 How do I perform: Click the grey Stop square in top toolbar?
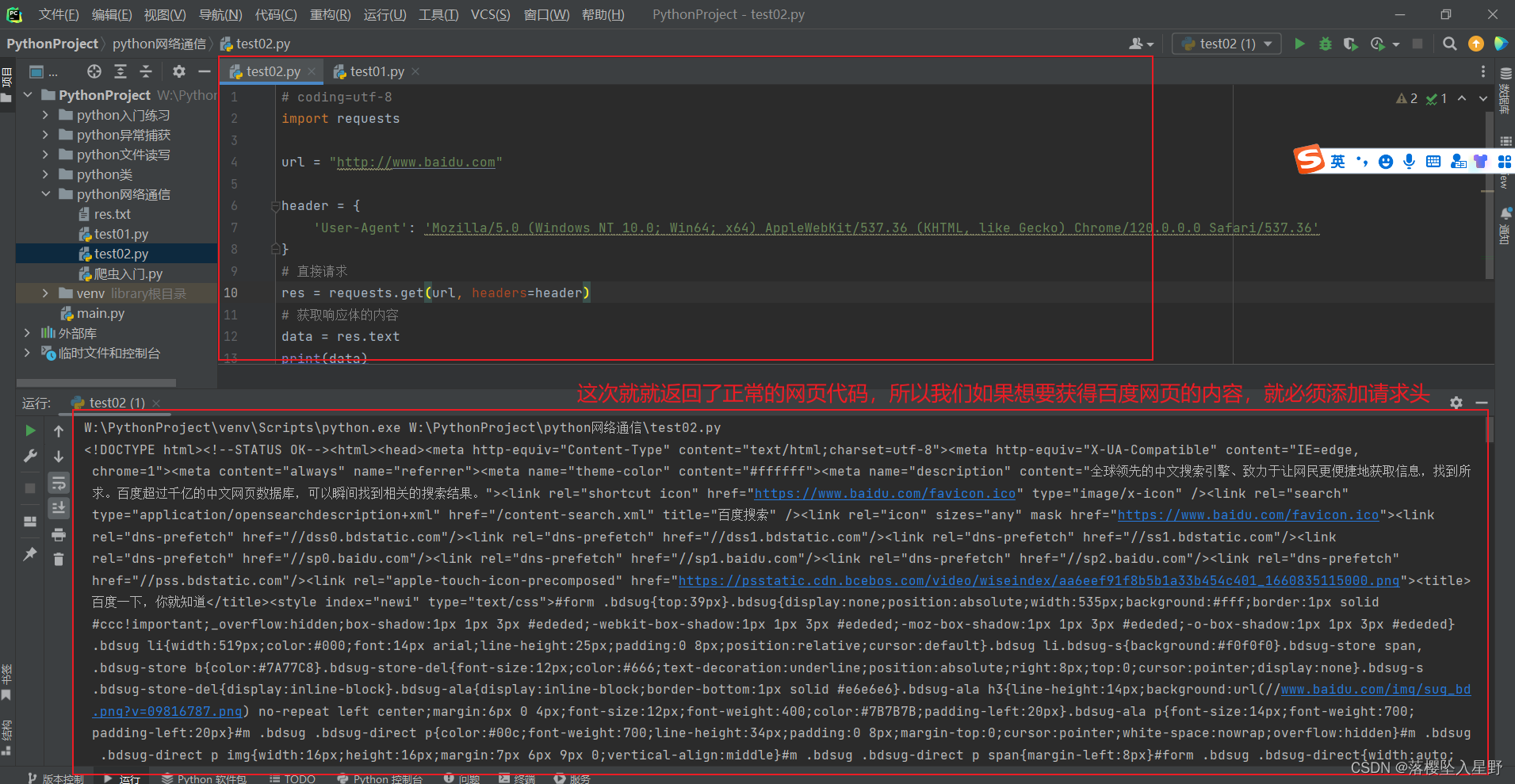[1417, 44]
